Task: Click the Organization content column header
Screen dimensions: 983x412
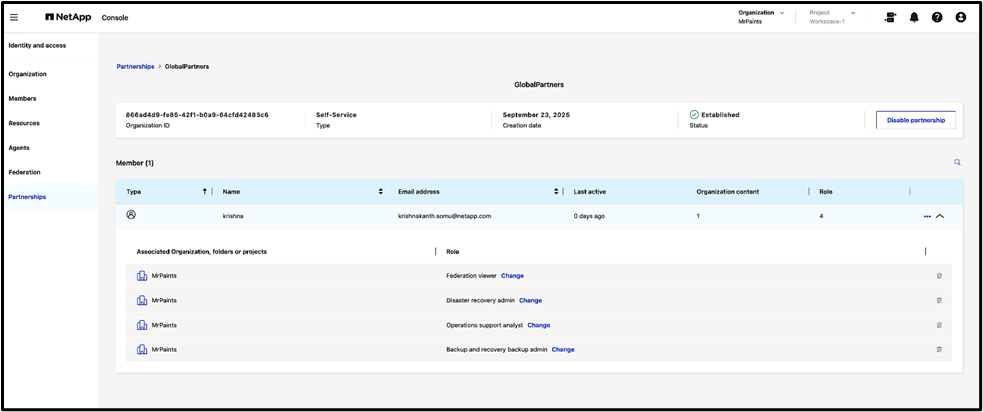Action: click(728, 191)
